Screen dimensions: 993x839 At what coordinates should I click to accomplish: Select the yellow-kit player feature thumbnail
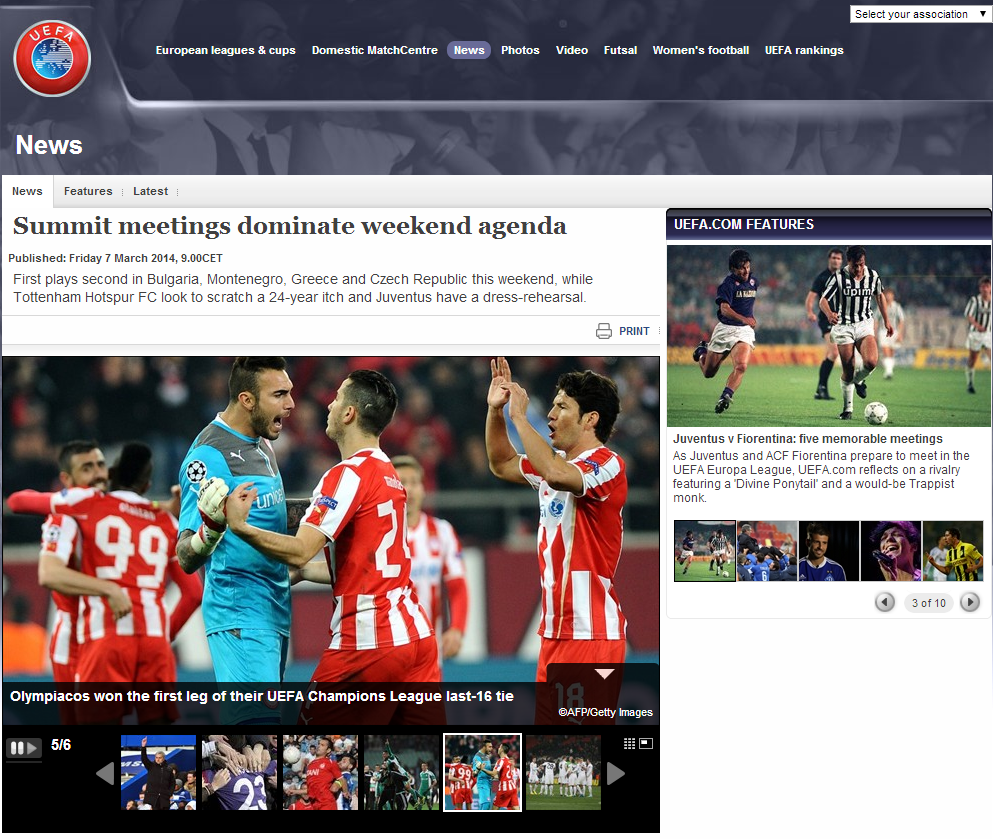pos(953,551)
